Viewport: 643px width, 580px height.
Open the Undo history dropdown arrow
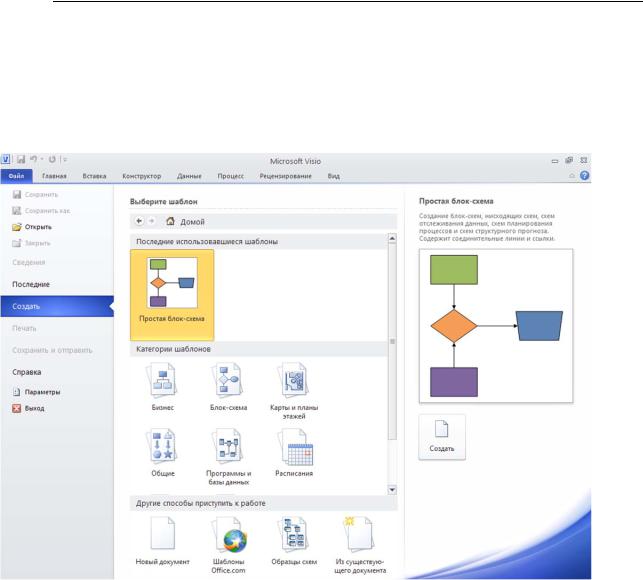42,159
